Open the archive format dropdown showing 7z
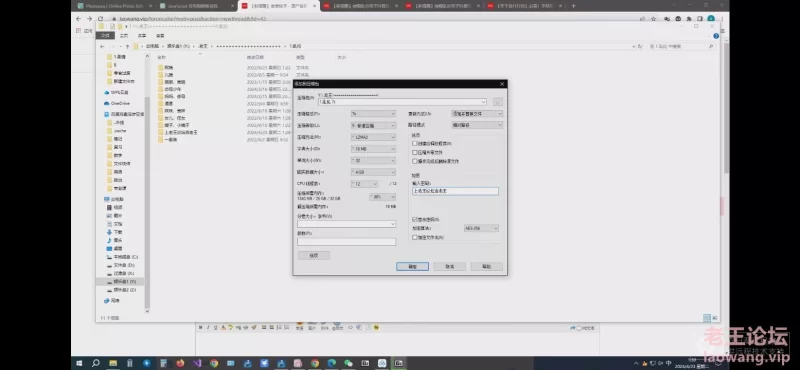The width and height of the screenshot is (800, 370). point(373,113)
